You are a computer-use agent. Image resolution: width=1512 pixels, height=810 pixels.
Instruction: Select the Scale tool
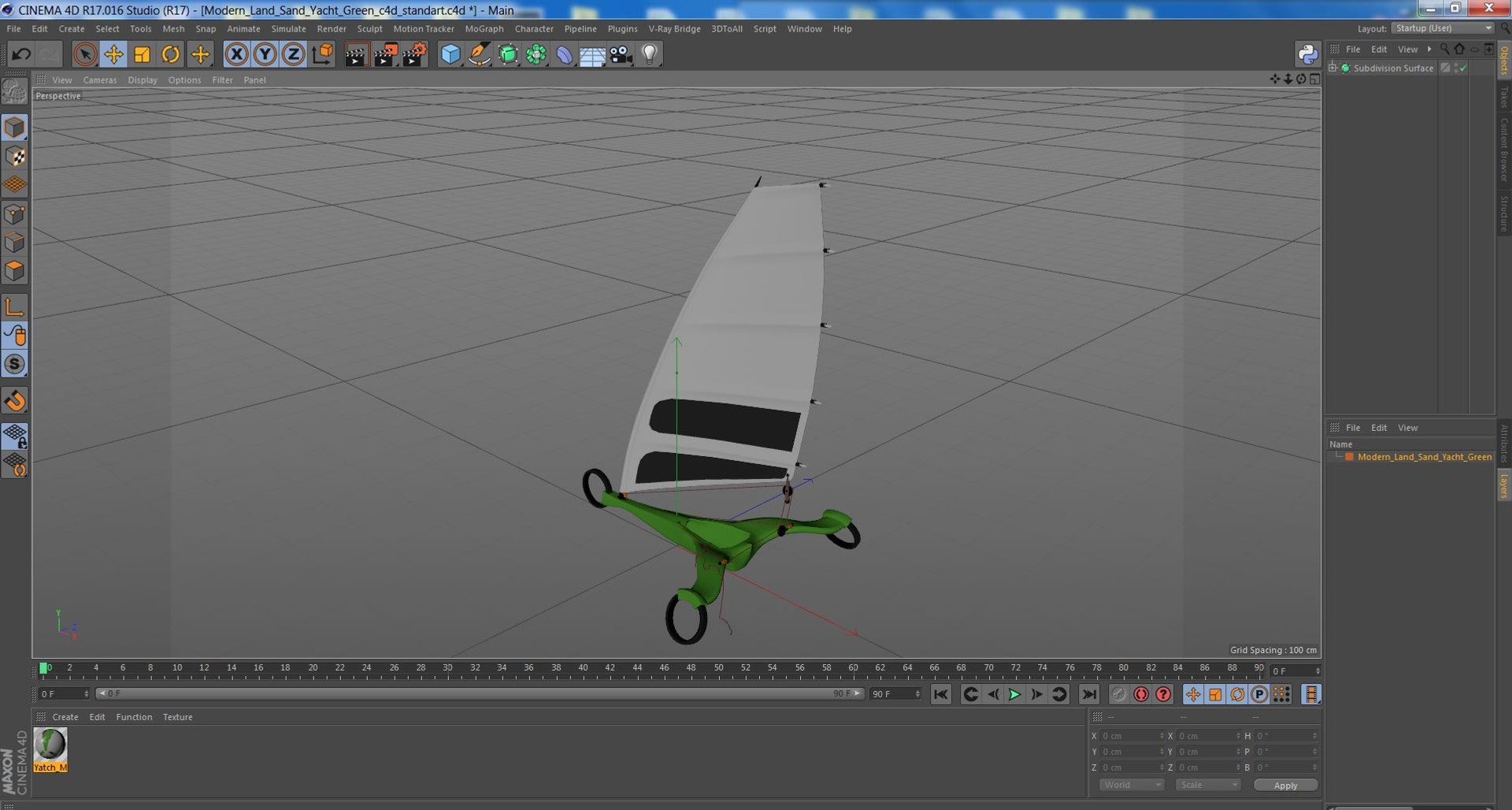tap(142, 54)
